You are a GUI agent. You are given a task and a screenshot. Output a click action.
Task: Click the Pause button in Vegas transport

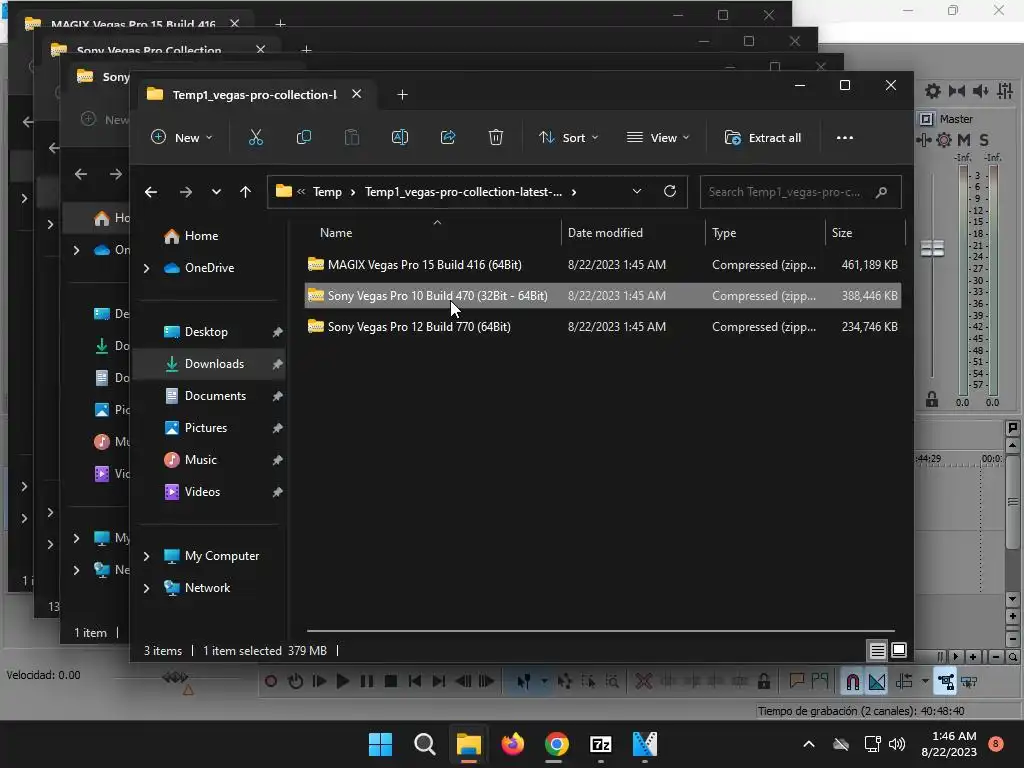coord(367,682)
